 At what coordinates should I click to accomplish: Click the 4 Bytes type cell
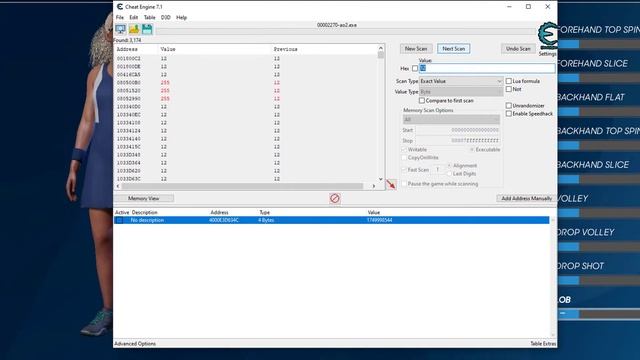point(266,220)
